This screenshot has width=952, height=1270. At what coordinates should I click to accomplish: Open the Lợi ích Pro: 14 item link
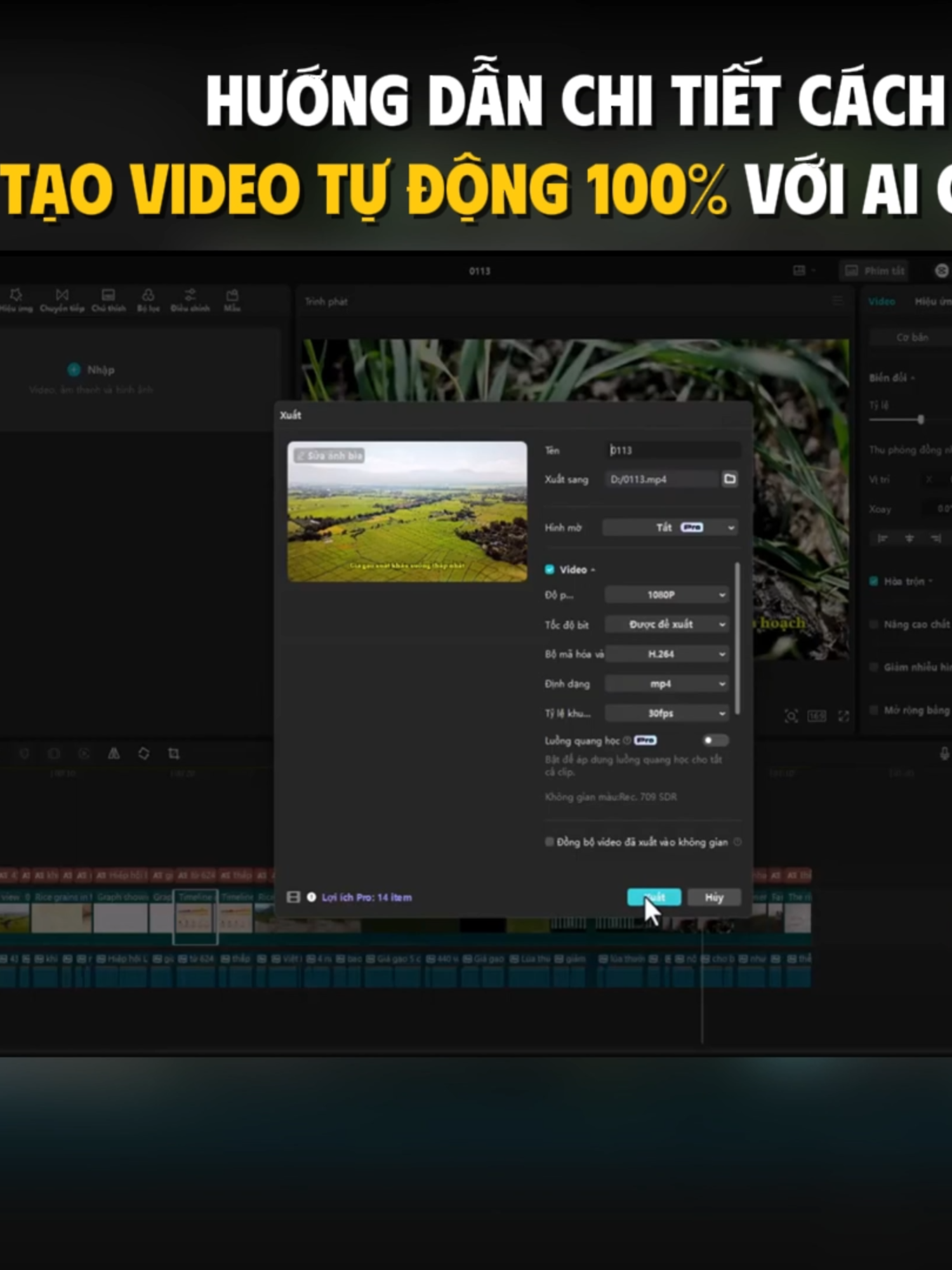click(x=367, y=897)
